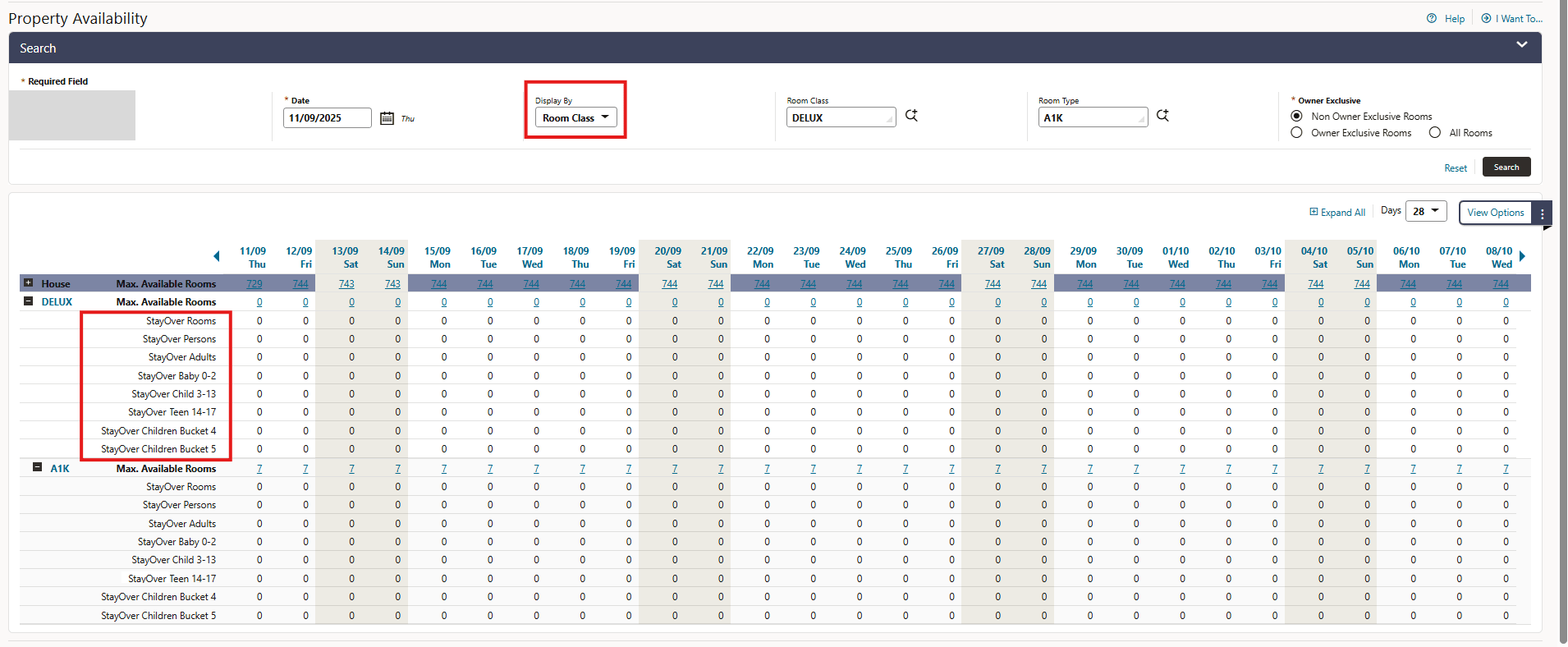1568x647 pixels.
Task: Click A1K StayOver Children Bucket 5 label
Action: (x=158, y=616)
